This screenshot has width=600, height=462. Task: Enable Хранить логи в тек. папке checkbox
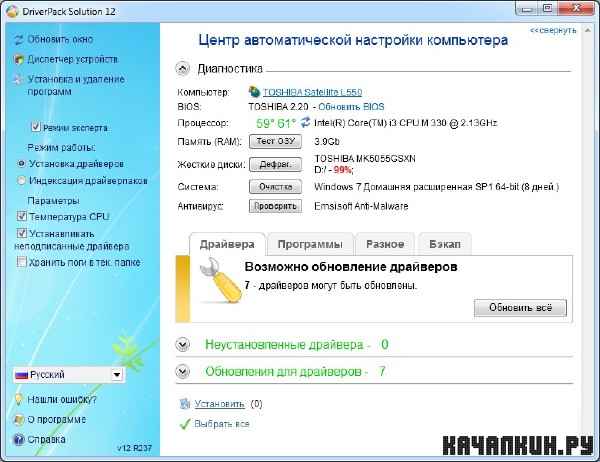(x=22, y=262)
